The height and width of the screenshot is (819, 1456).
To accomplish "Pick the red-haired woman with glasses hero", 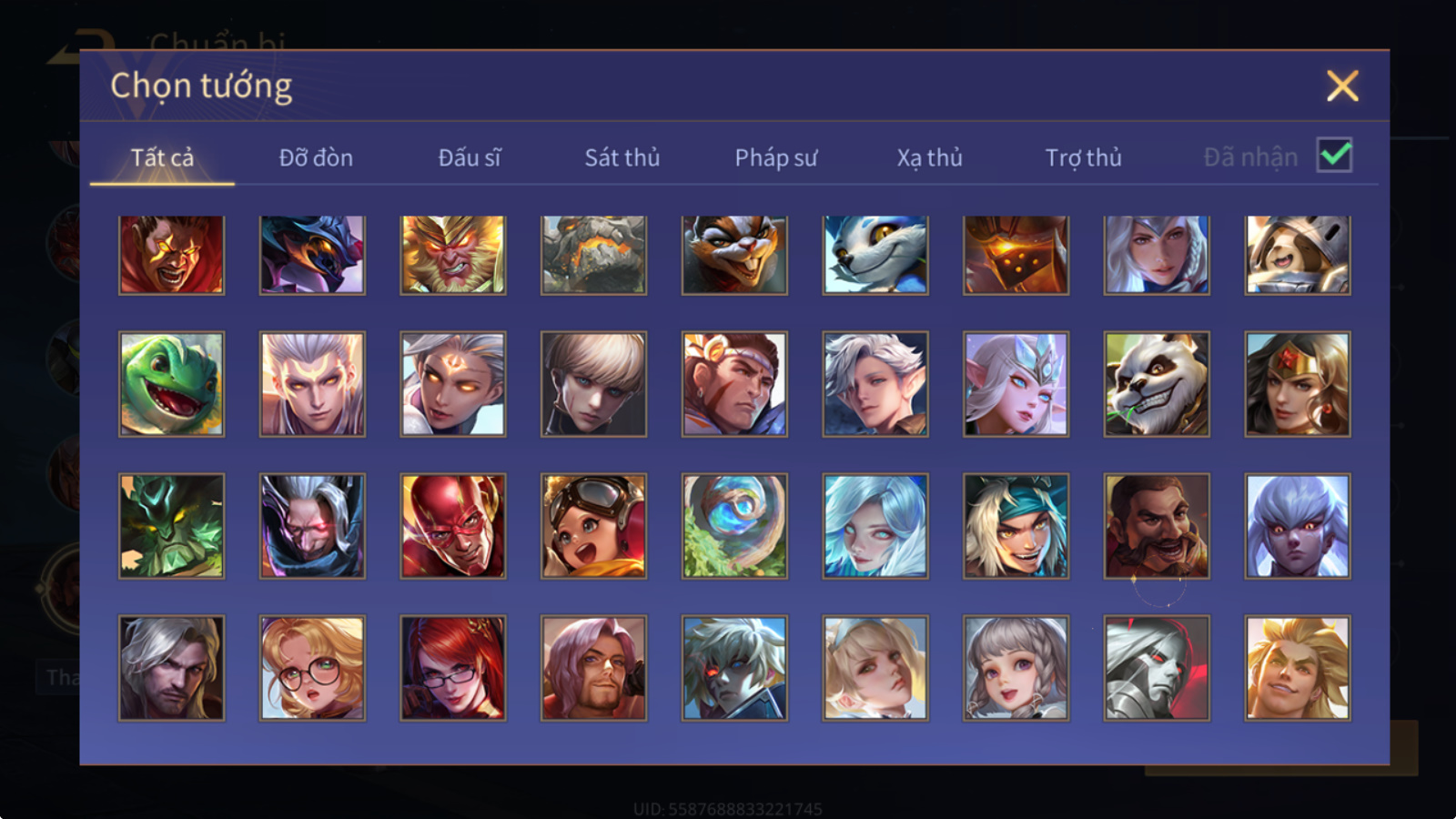I will [453, 668].
